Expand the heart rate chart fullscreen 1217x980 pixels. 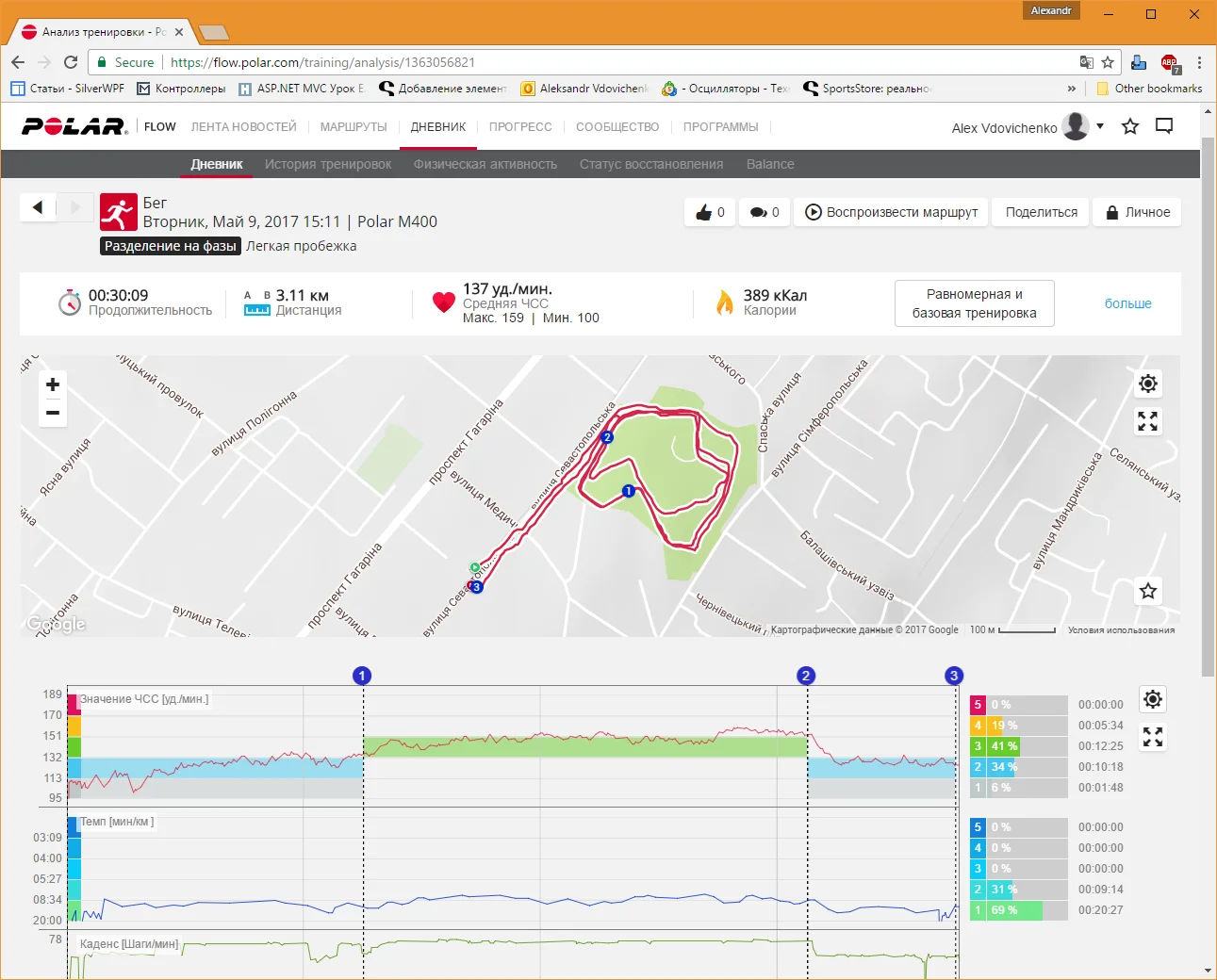1152,737
